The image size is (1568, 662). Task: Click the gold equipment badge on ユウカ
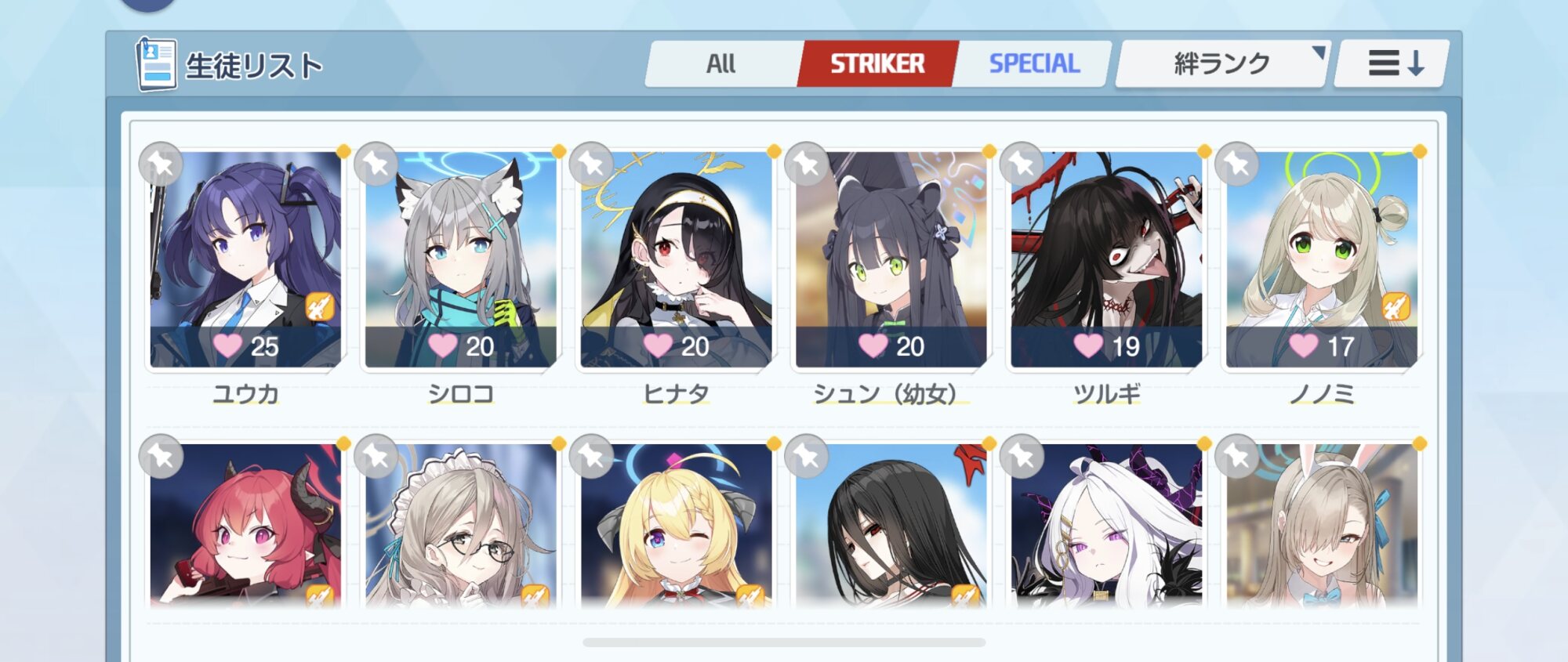click(x=319, y=307)
